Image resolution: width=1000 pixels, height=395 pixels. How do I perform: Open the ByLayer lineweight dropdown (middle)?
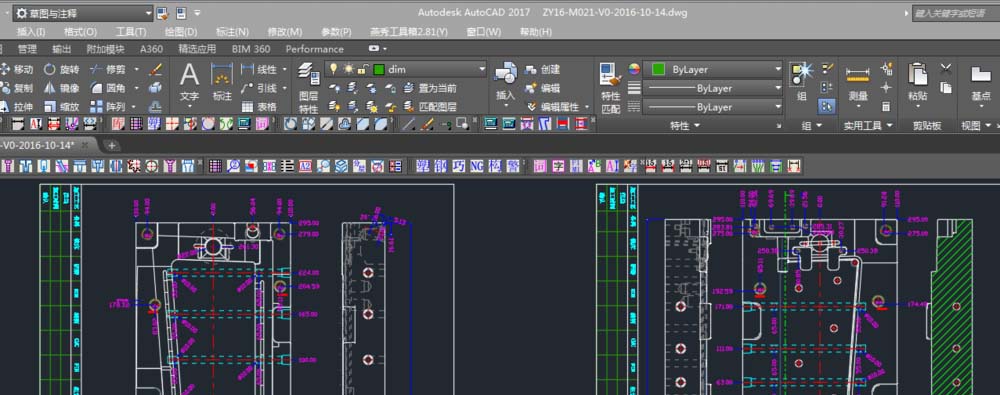pos(713,88)
